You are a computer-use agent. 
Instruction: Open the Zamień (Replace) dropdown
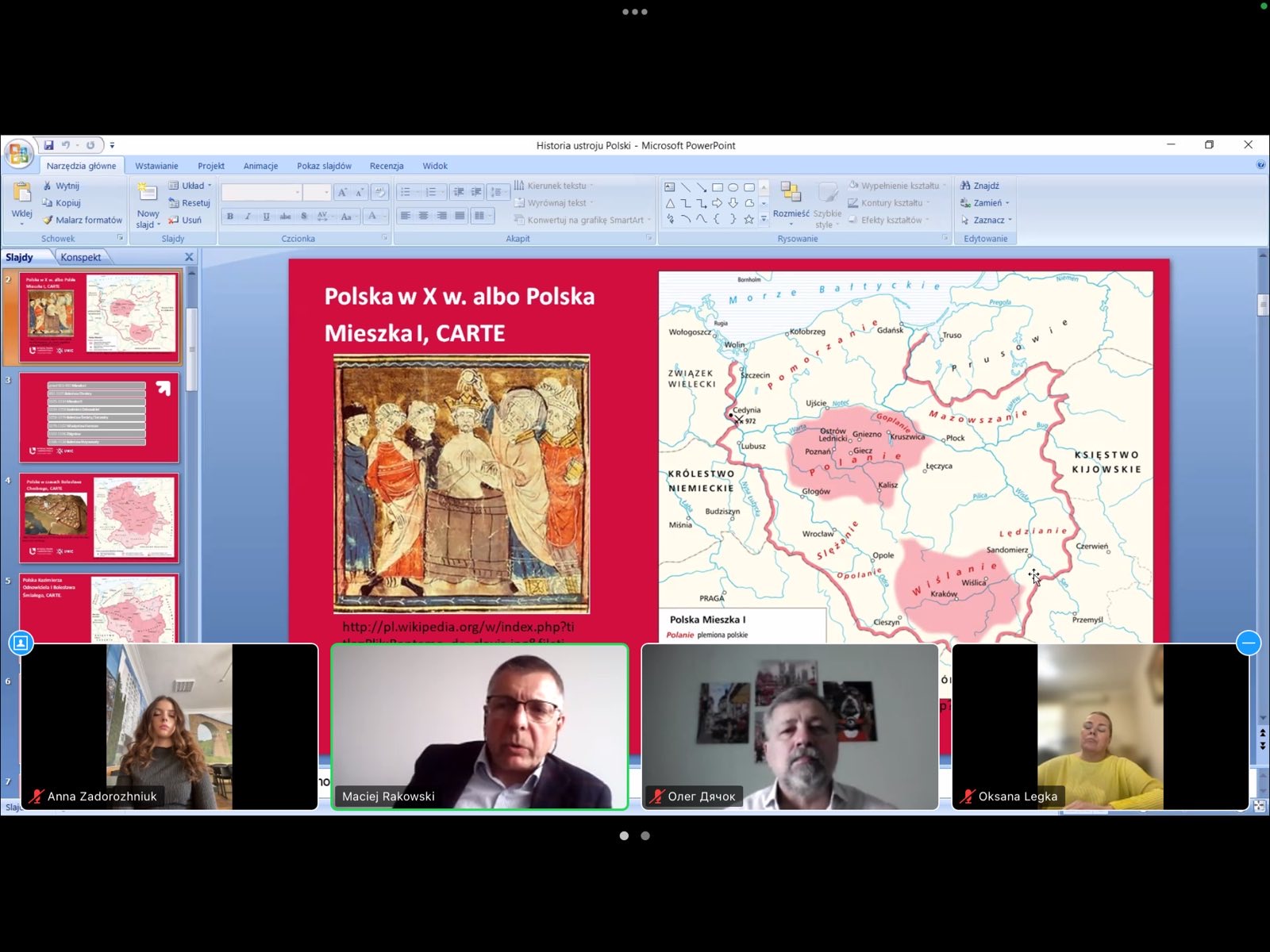pos(985,203)
